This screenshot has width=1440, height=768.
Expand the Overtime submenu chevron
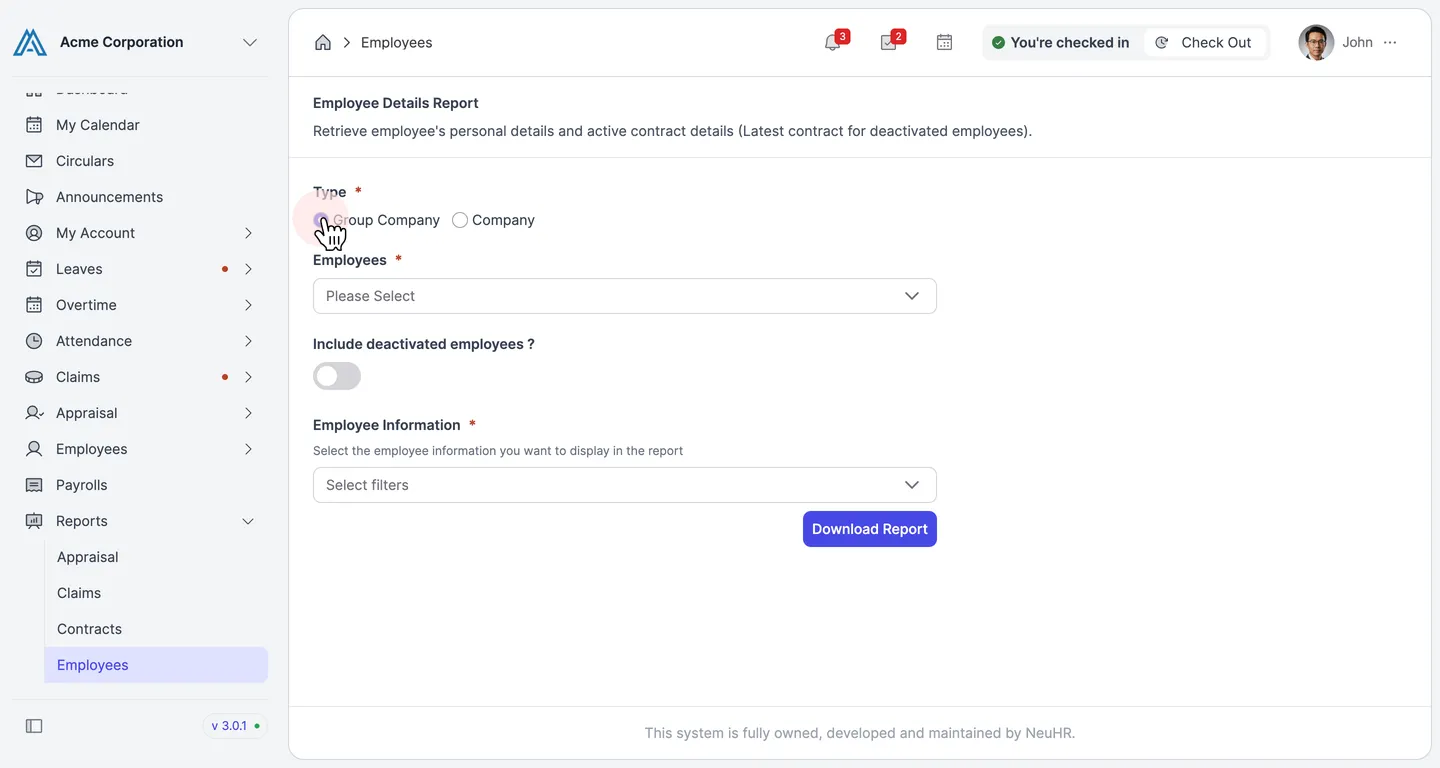(x=248, y=305)
